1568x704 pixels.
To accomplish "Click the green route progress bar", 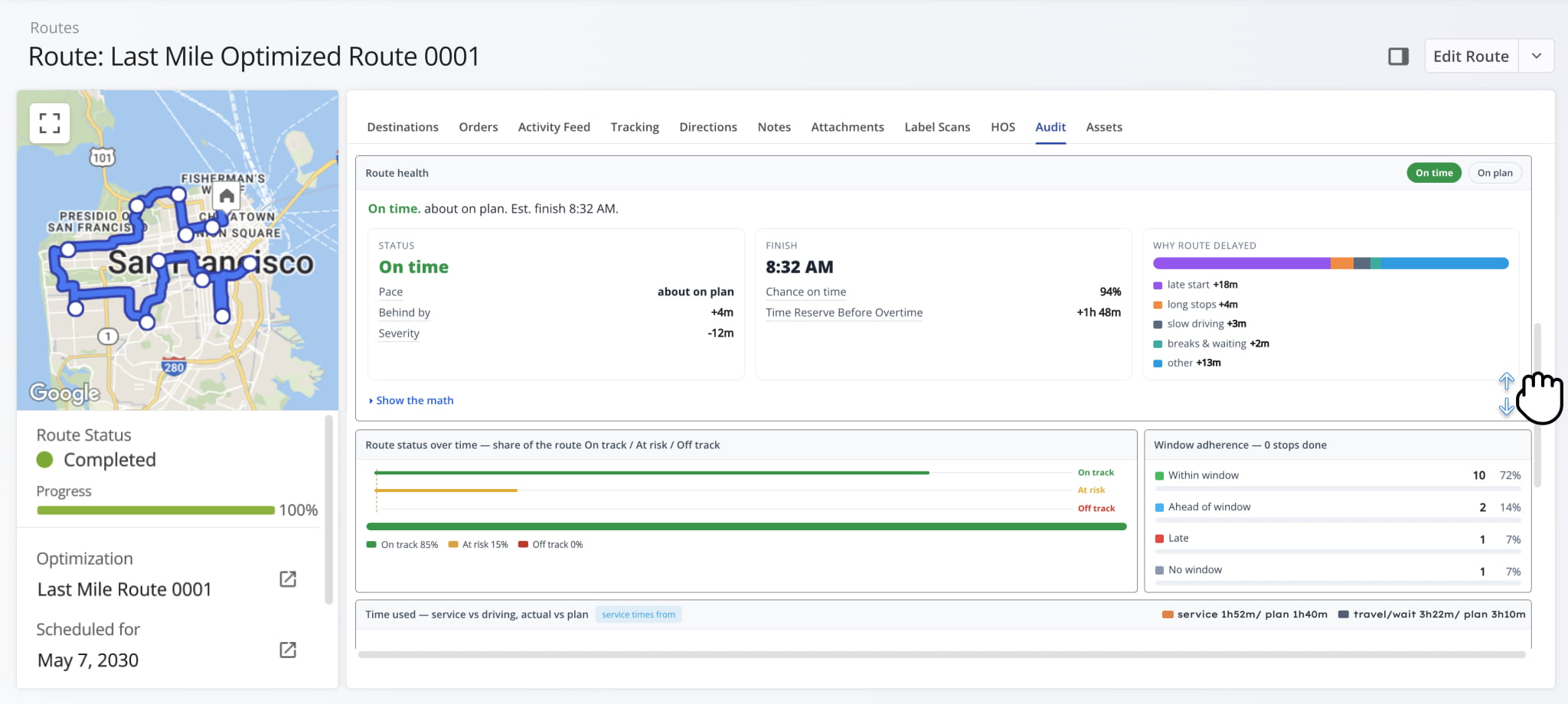I will (x=155, y=510).
